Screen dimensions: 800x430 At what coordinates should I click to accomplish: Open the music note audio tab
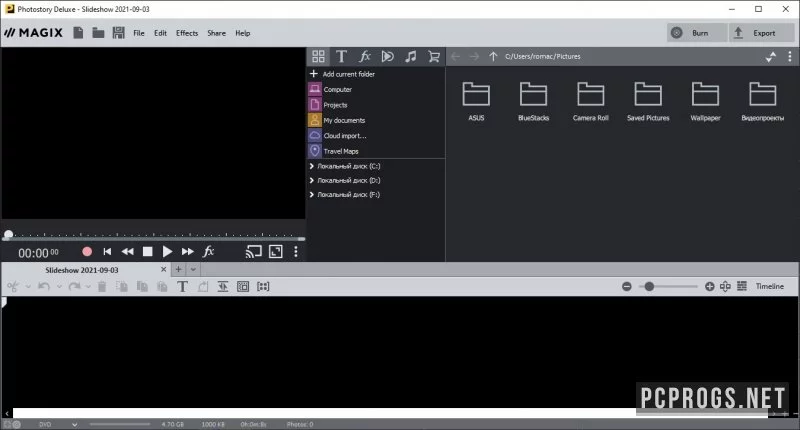pos(410,56)
